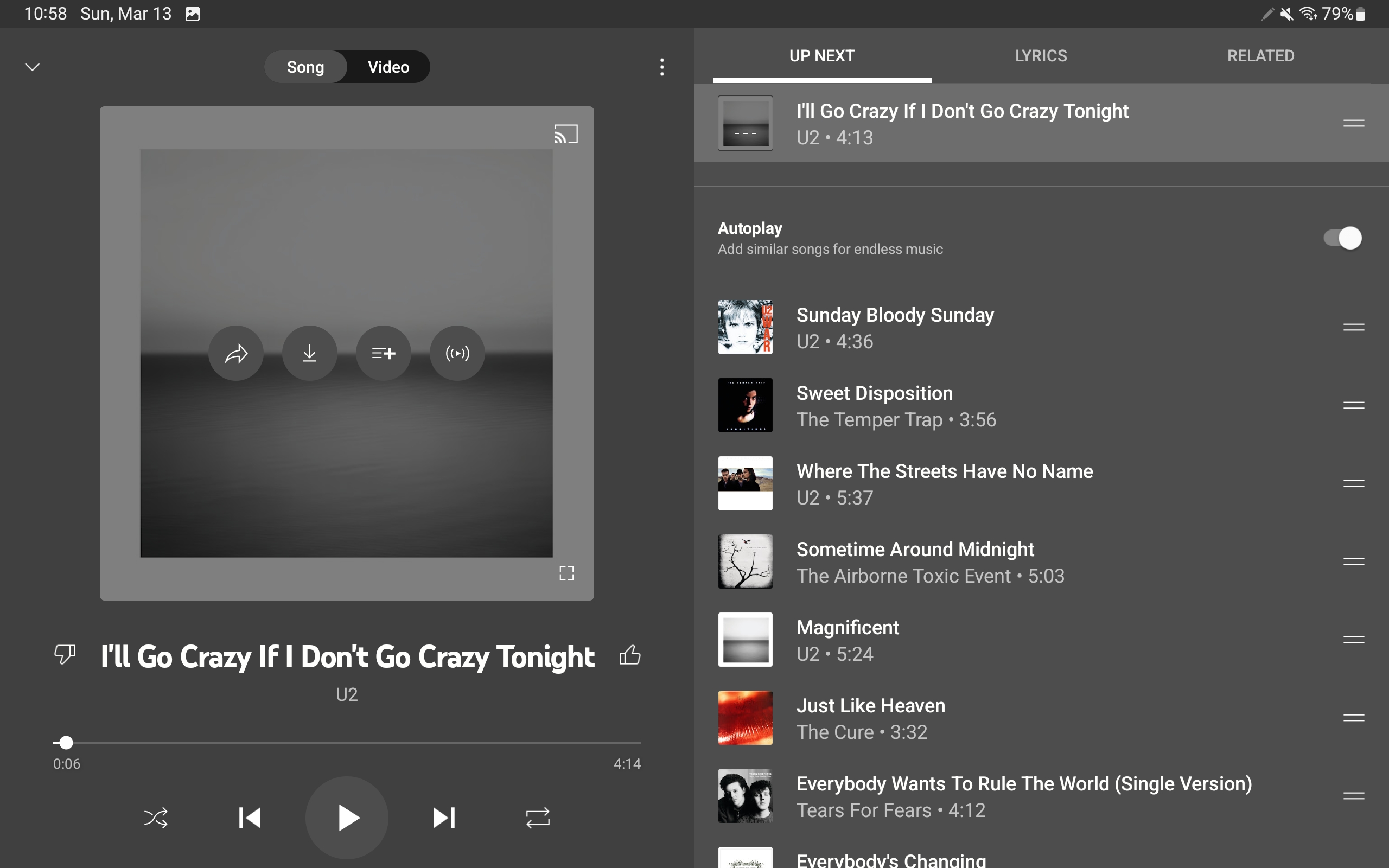
Task: Click the Cast to device icon
Action: 565,134
